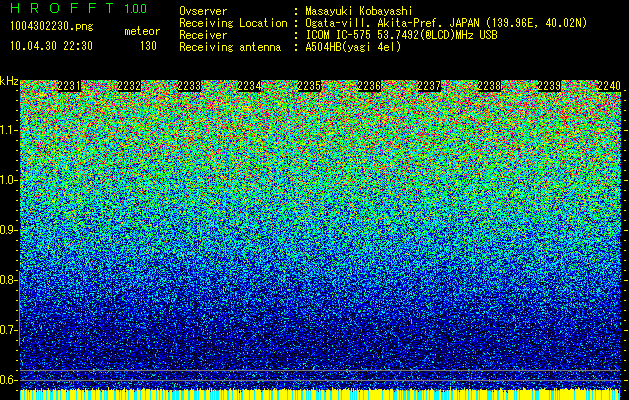Click the 2231 time marker
This screenshot has width=629, height=400.
(x=69, y=86)
